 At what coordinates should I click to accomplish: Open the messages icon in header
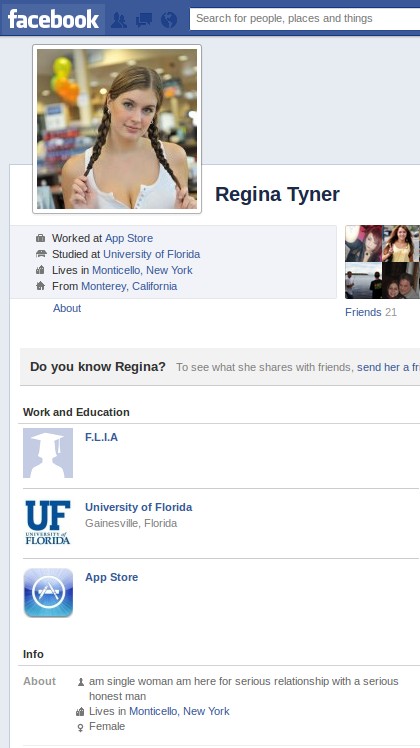pos(144,20)
